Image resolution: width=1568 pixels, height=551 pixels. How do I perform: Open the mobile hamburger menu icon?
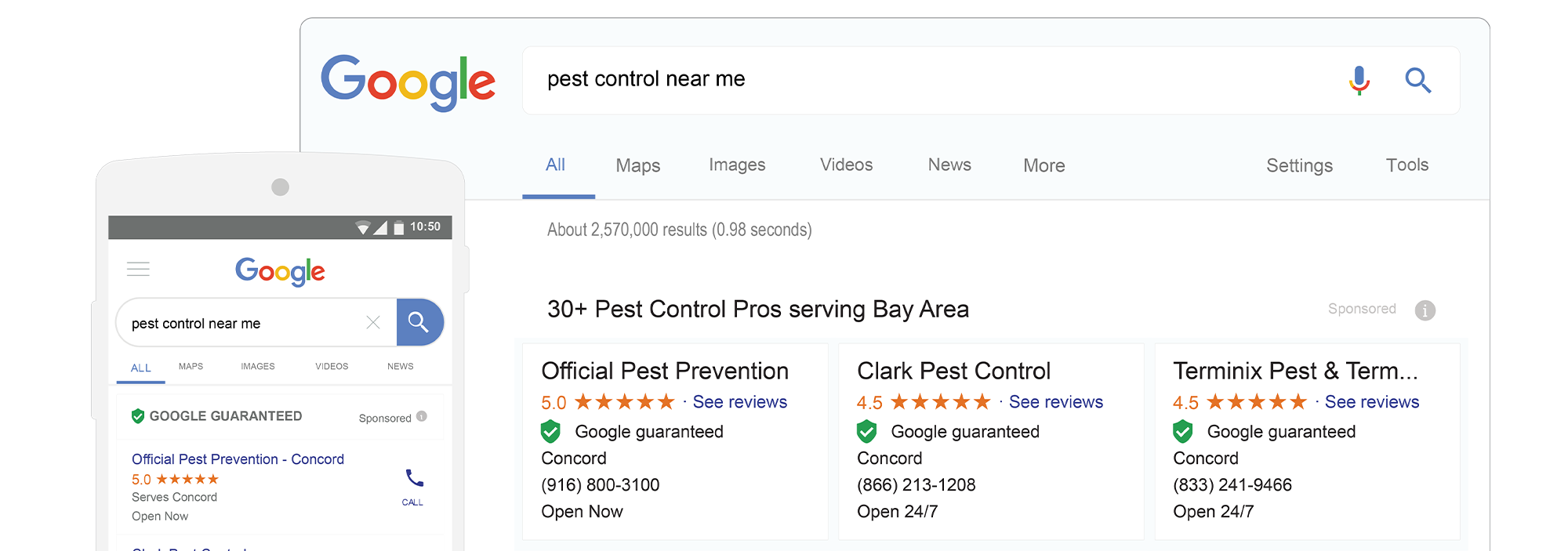[138, 269]
